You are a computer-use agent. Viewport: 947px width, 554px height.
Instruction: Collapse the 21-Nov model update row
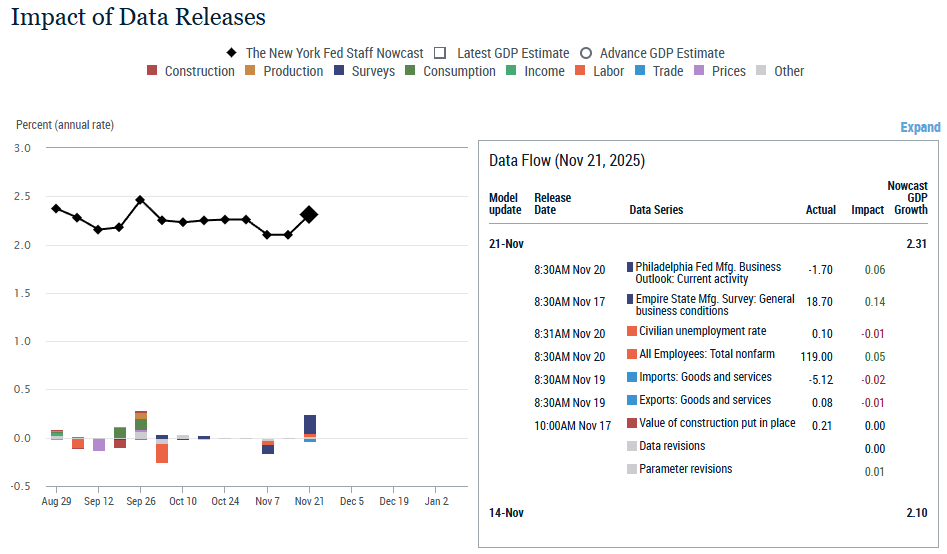(505, 244)
